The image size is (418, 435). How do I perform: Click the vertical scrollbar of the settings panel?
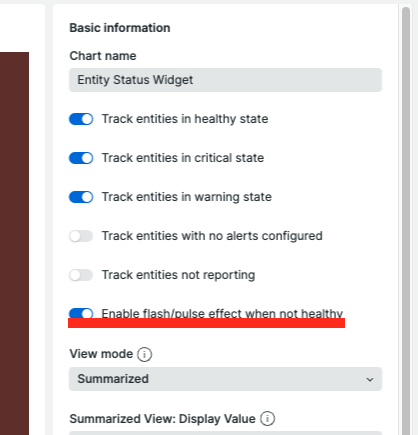406,220
